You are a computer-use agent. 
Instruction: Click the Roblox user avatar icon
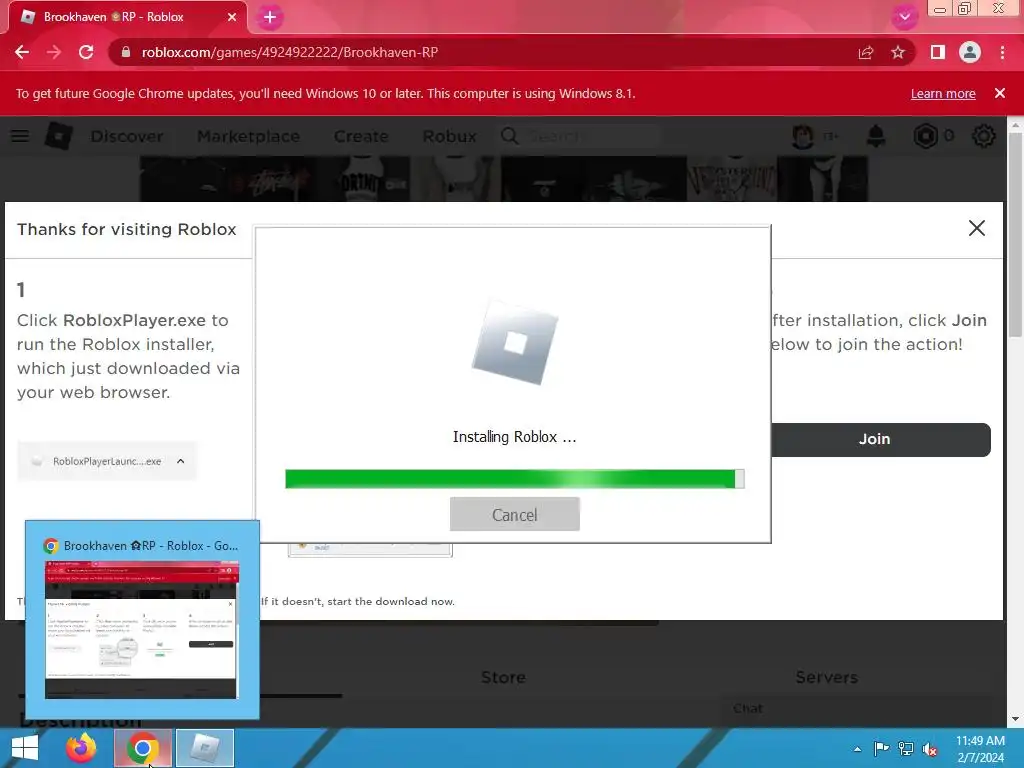click(803, 136)
